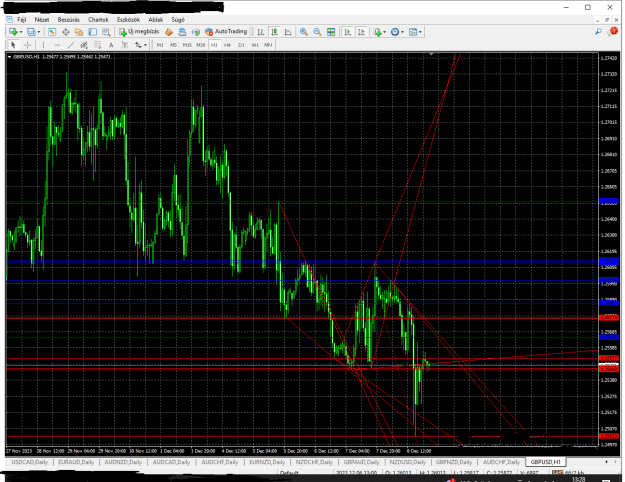Open the Súgó menu
The height and width of the screenshot is (482, 625).
pos(178,20)
